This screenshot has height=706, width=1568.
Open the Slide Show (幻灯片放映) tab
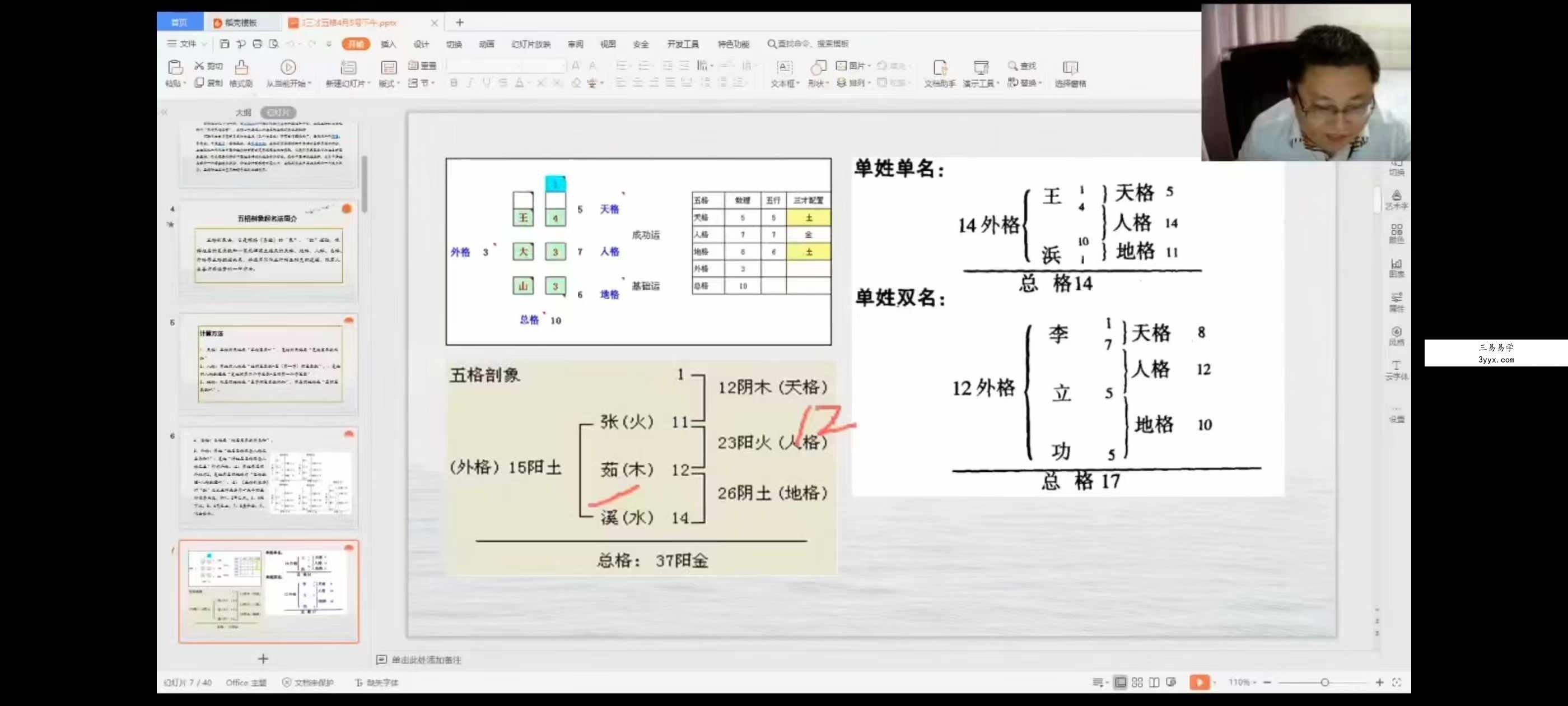(x=531, y=44)
